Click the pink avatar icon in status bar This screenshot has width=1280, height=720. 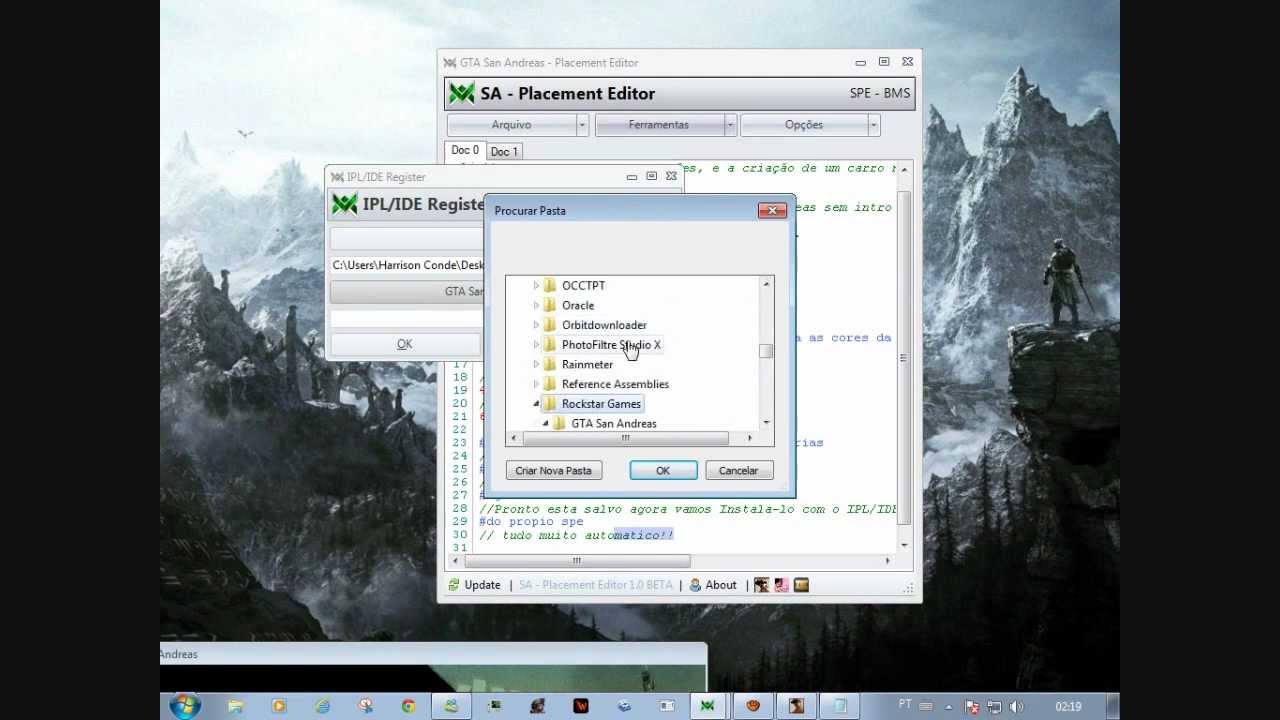point(781,585)
